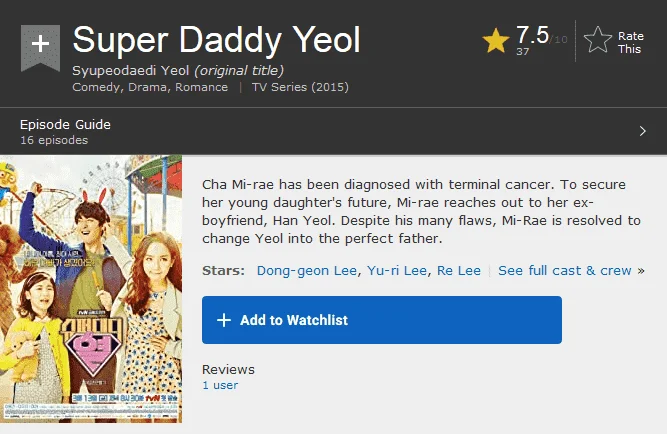Screen dimensions: 667x434
Task: Click the watchlist ribbon bookmark icon
Action: [x=40, y=47]
